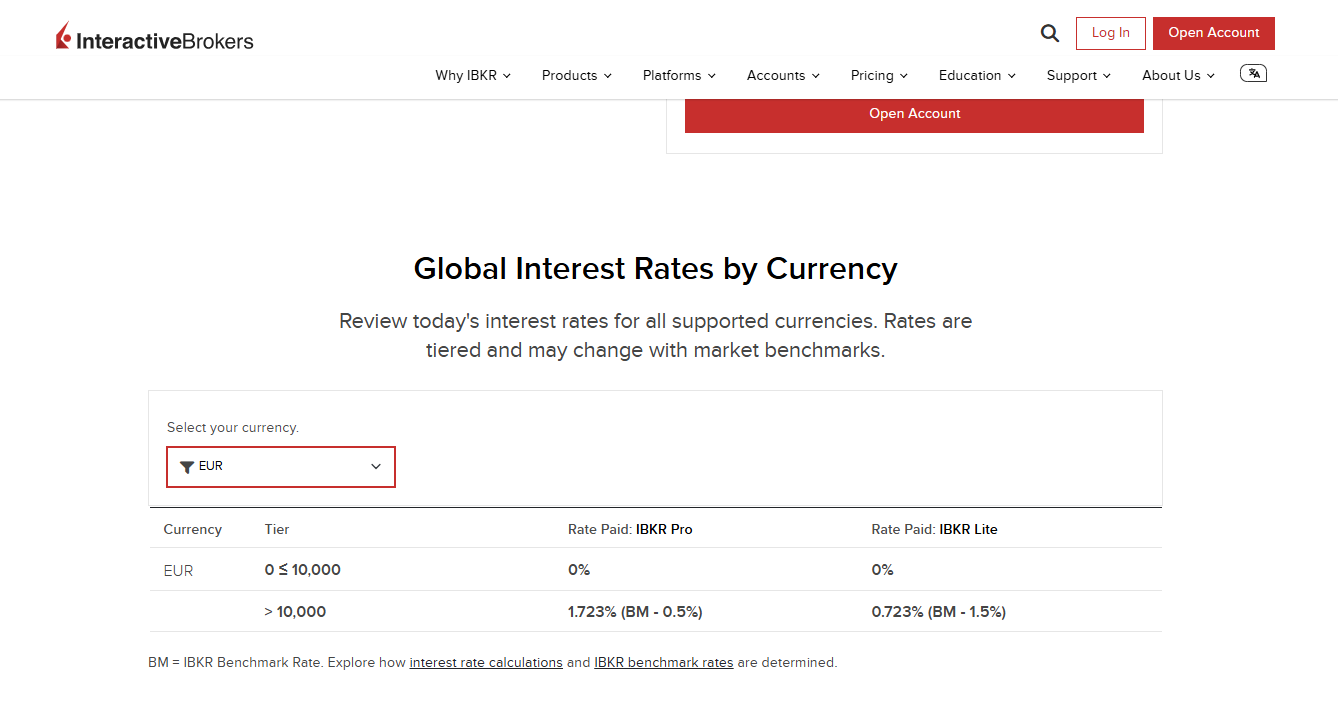Click the IBKR Lite 0% rate cell

[883, 570]
